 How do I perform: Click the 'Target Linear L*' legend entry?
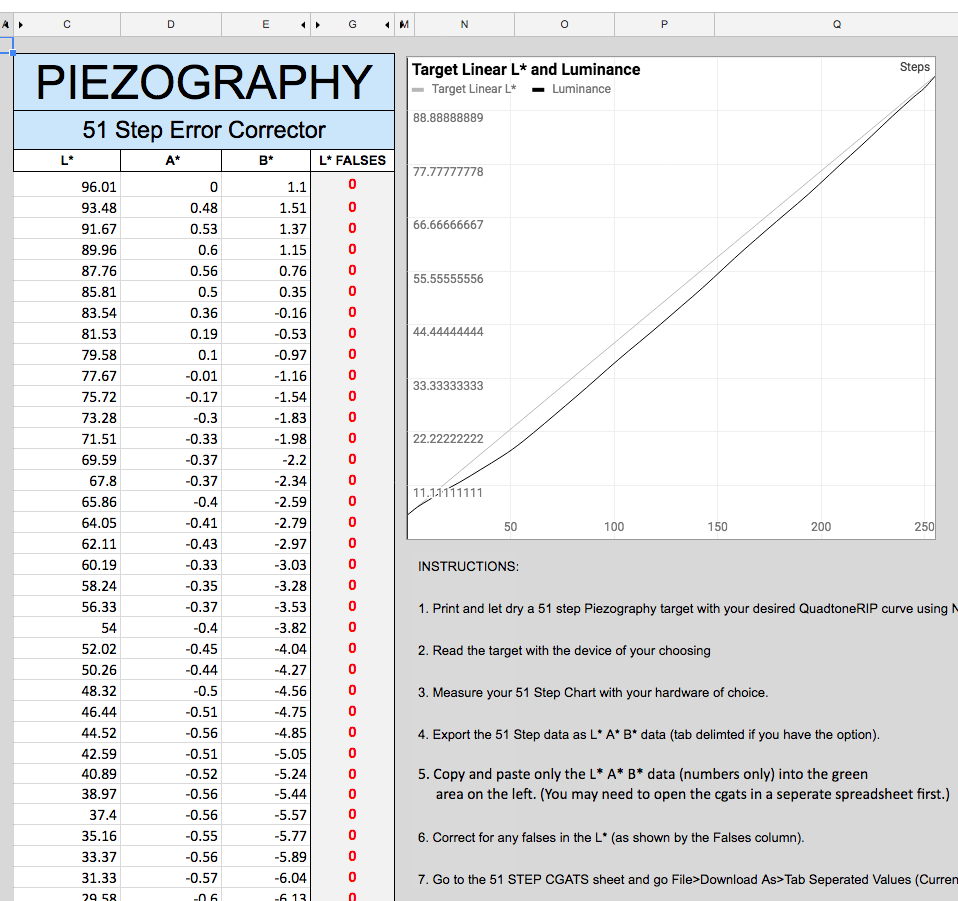coord(464,89)
